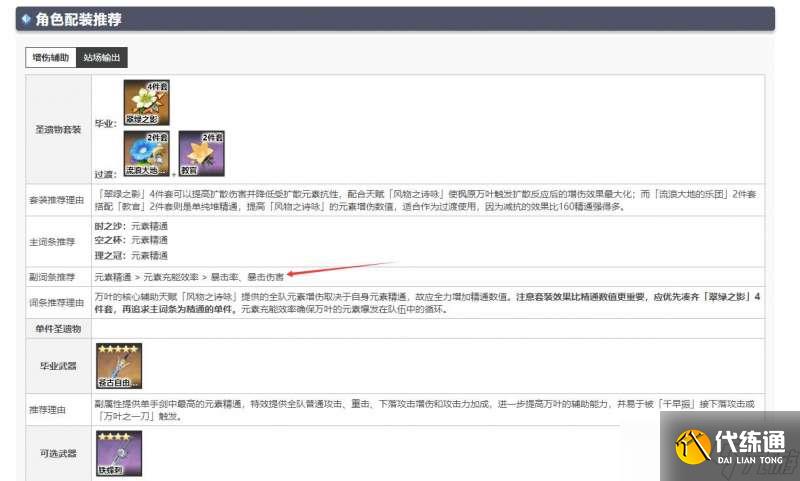The width and height of the screenshot is (800, 481).
Task: Click the 过渡: label in artifact row
Action: (x=106, y=174)
